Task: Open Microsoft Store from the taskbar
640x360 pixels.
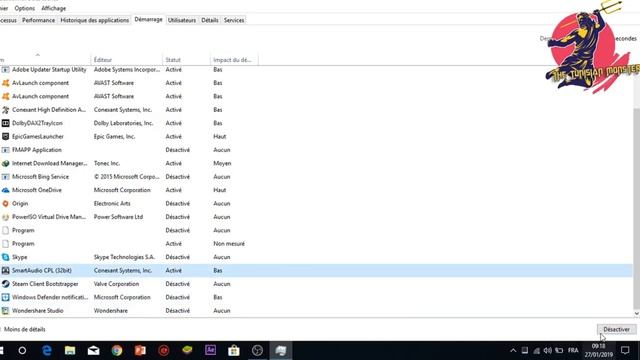Action: [234, 351]
